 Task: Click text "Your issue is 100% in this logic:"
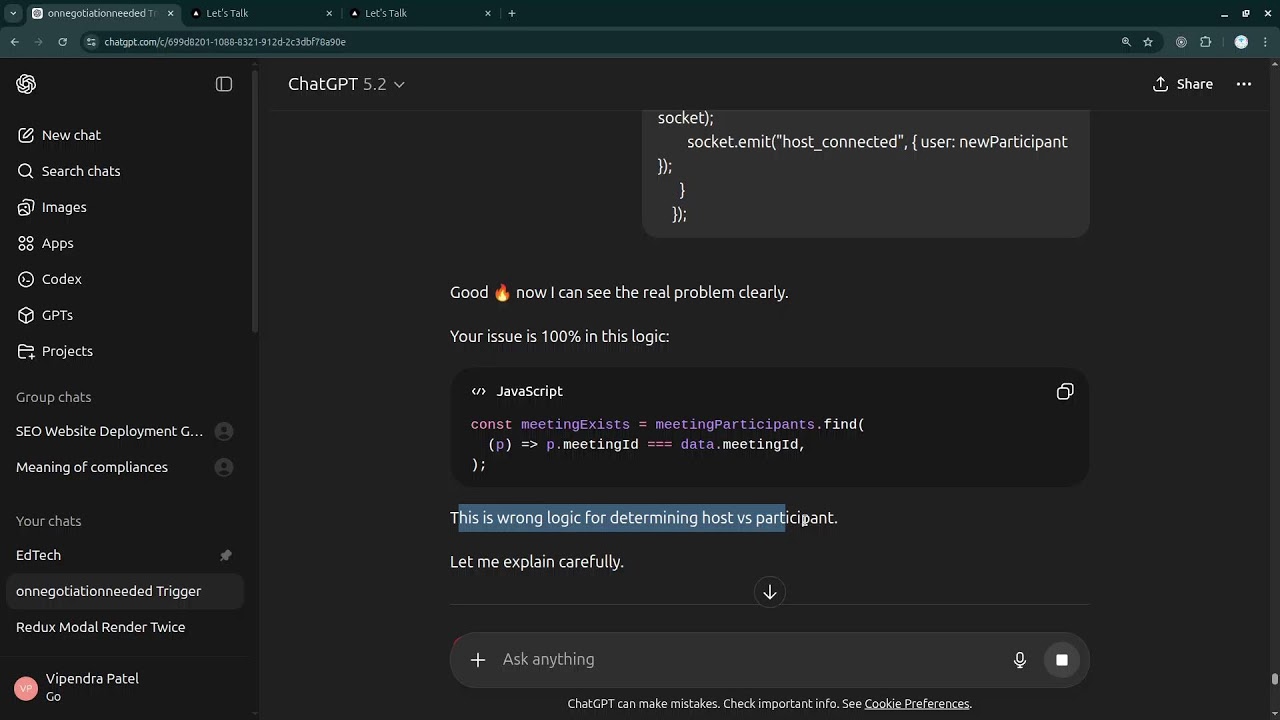(x=559, y=336)
